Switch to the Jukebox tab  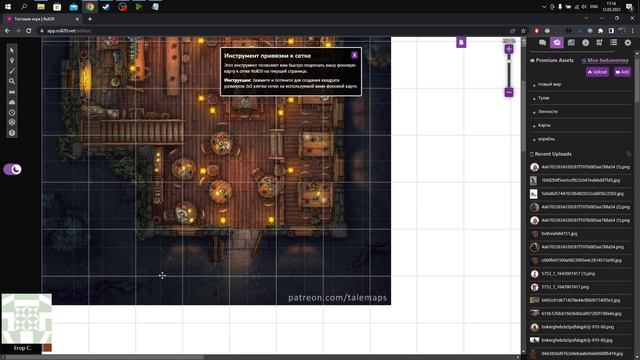[x=599, y=42]
